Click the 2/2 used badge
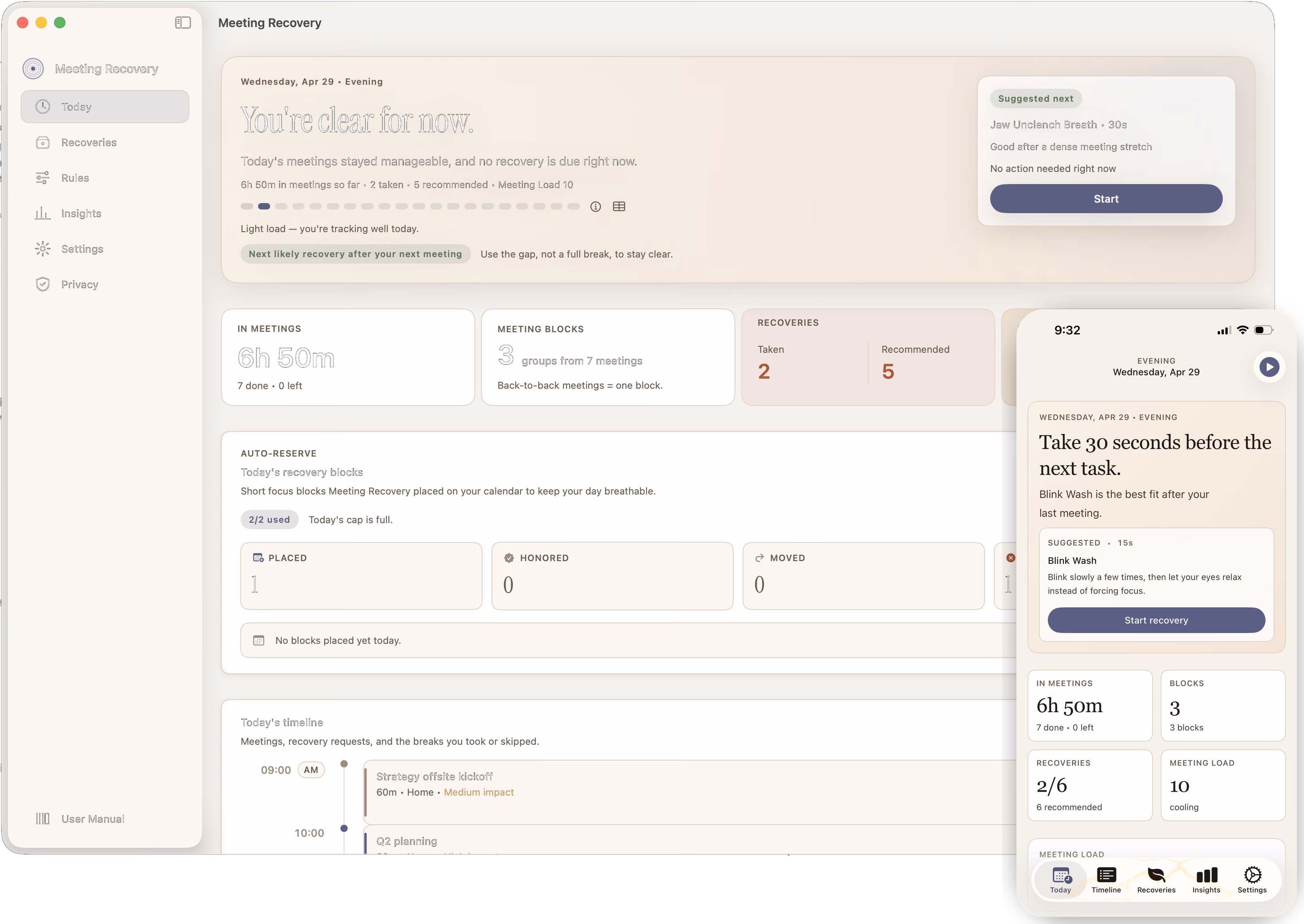Screen dimensions: 1304x924 pos(269,520)
